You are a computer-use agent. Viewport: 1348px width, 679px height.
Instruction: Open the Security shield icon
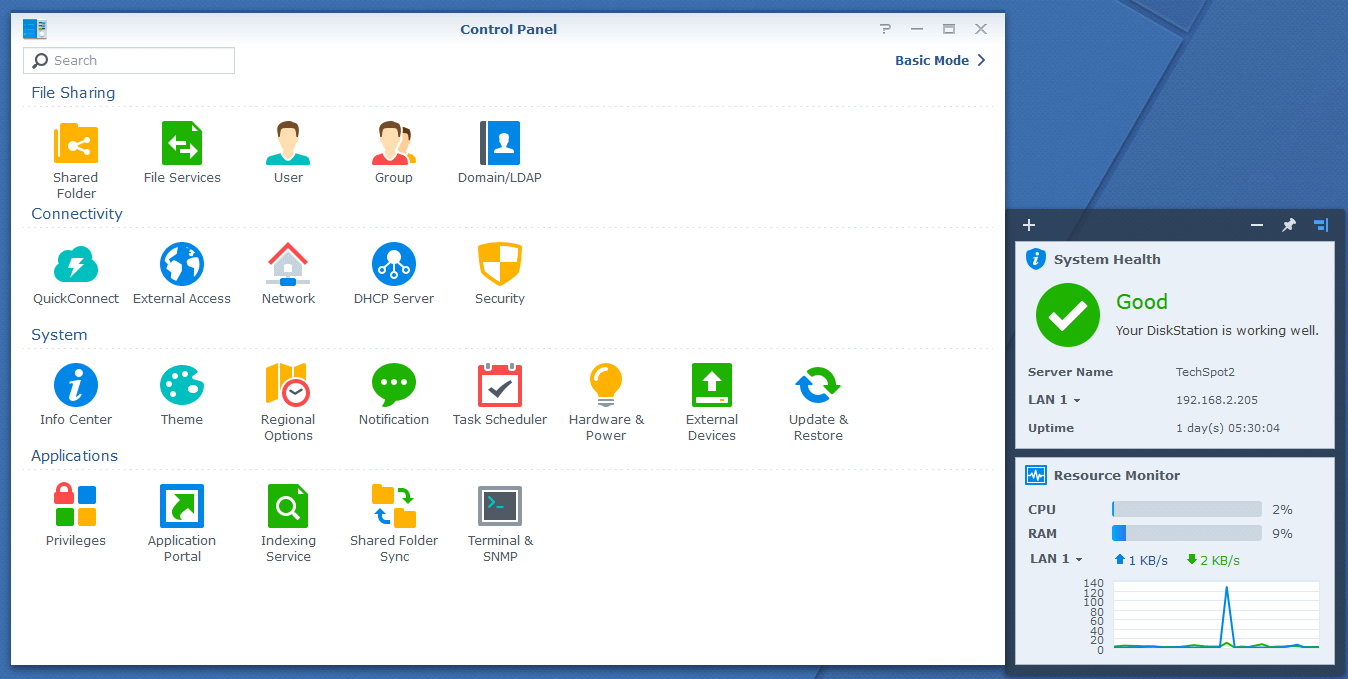tap(500, 265)
